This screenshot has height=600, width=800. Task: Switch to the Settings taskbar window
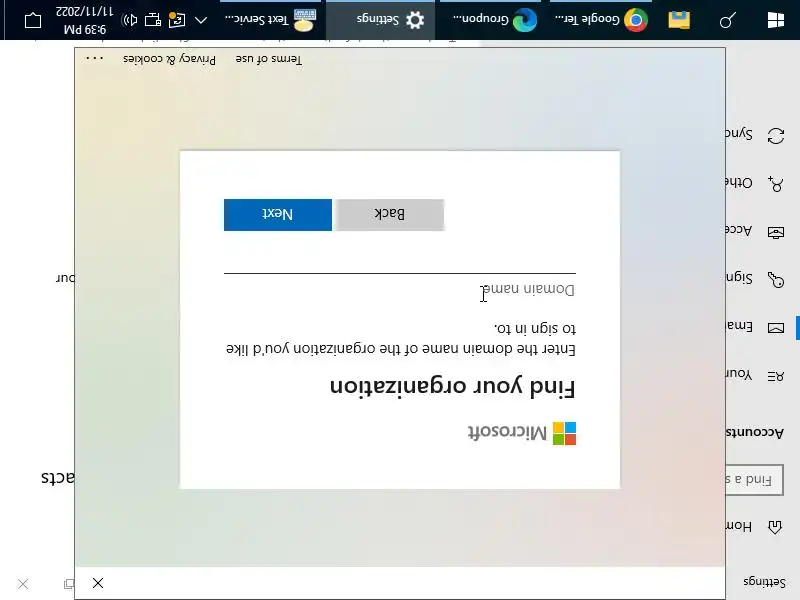tap(380, 20)
